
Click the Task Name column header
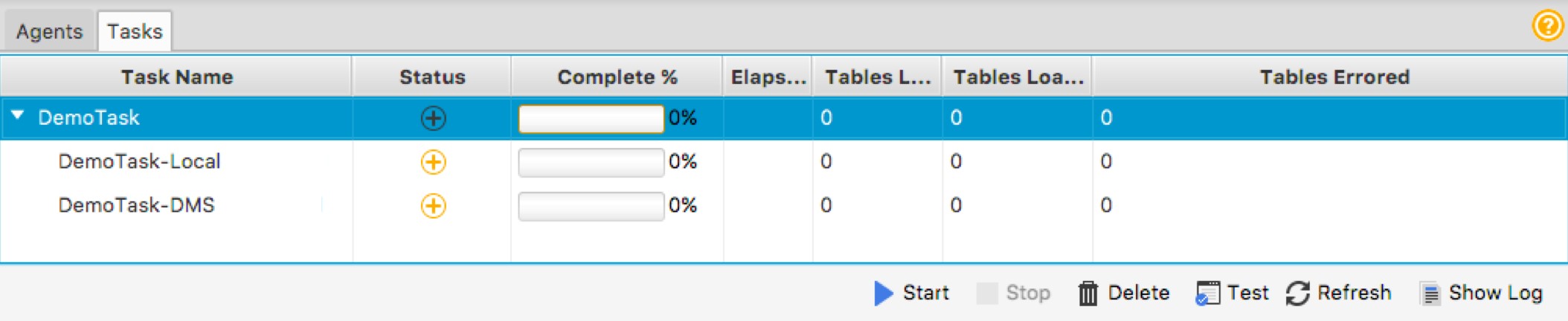click(x=176, y=77)
